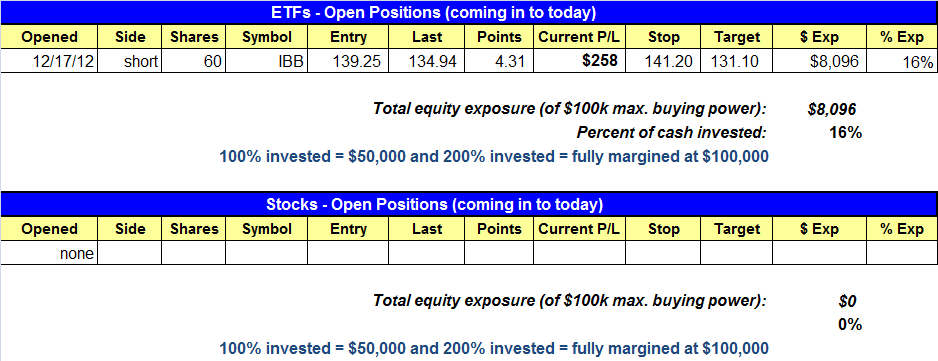938x361 pixels.
Task: Select the $8,096 exposure cell in ETF row
Action: pos(819,61)
